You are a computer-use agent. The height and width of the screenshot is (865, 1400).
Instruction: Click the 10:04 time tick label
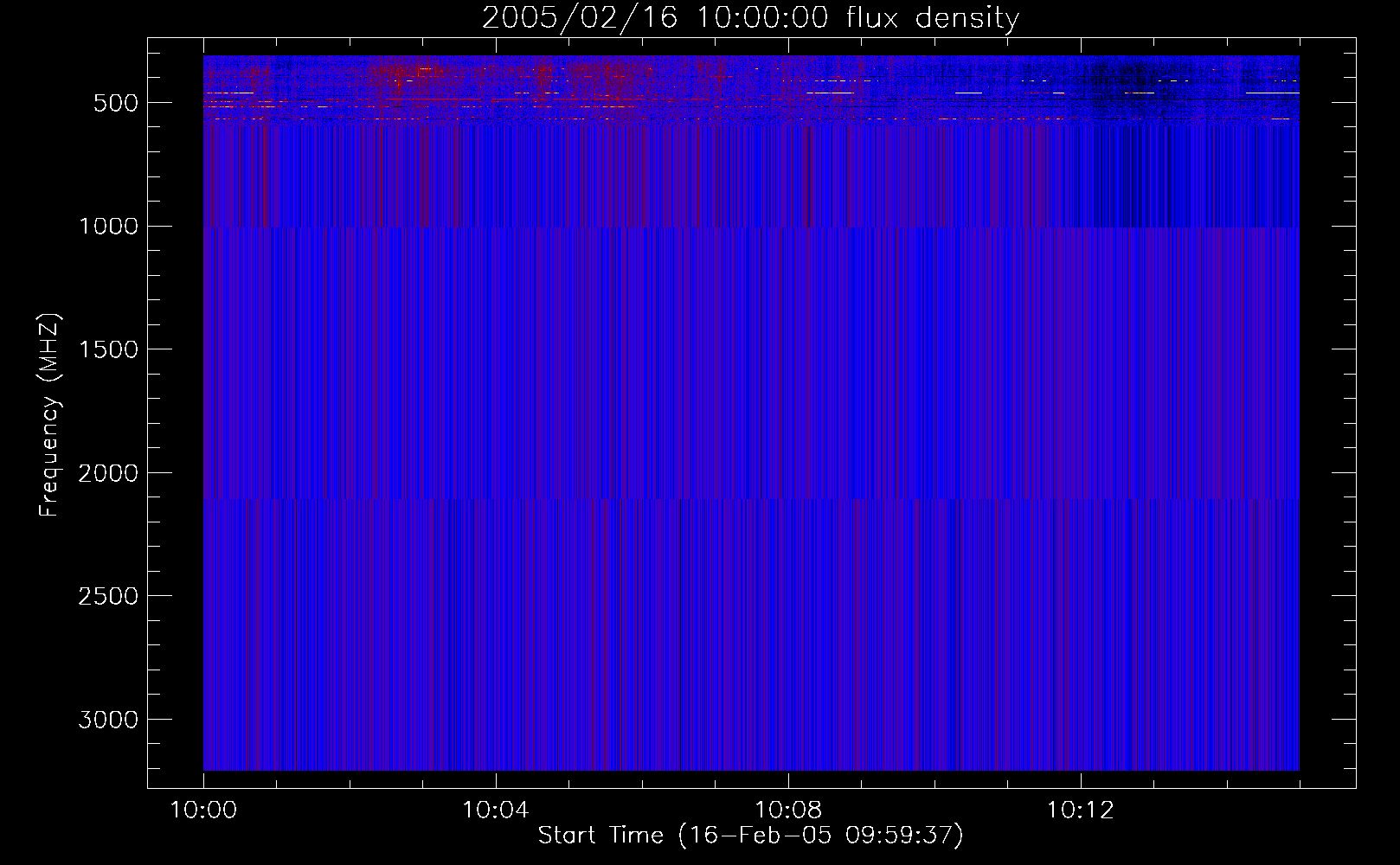click(495, 811)
